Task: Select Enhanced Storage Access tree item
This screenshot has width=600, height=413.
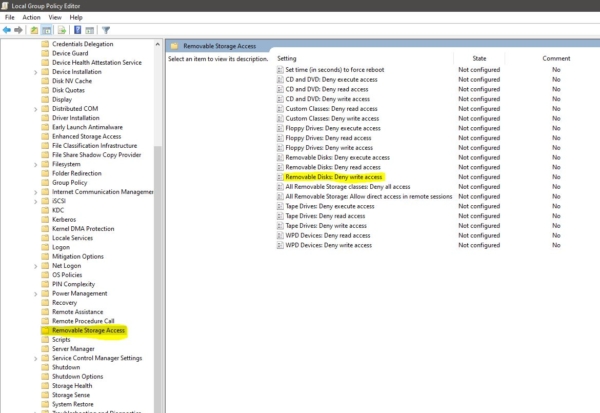Action: click(86, 137)
